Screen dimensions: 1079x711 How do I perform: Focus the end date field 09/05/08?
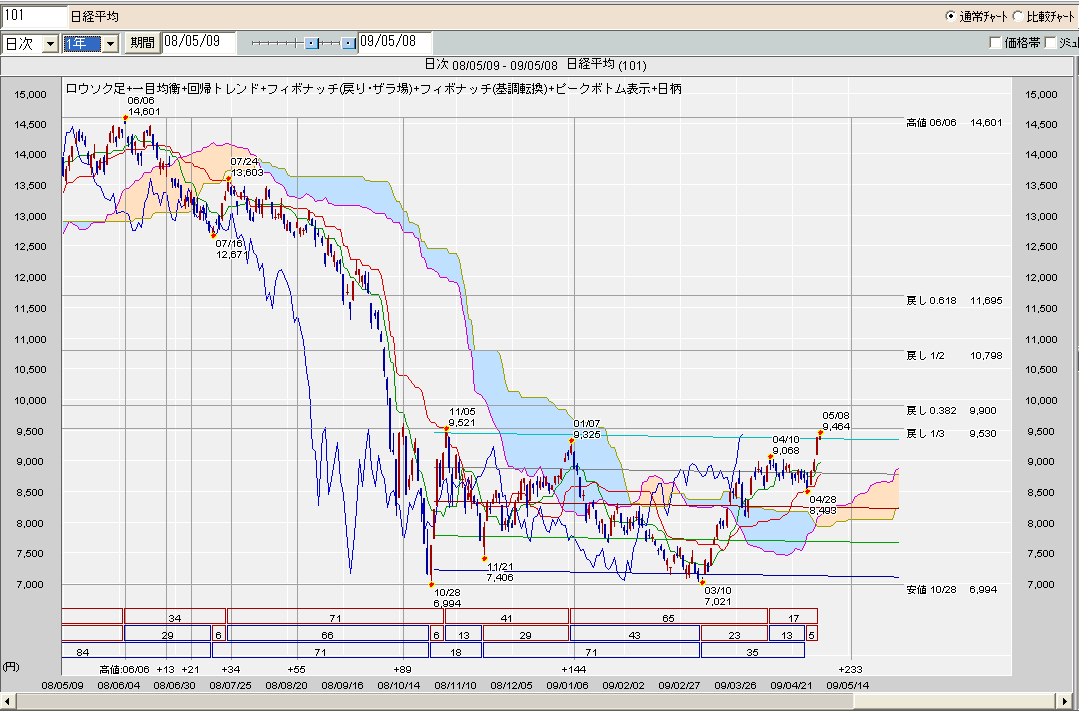point(395,42)
